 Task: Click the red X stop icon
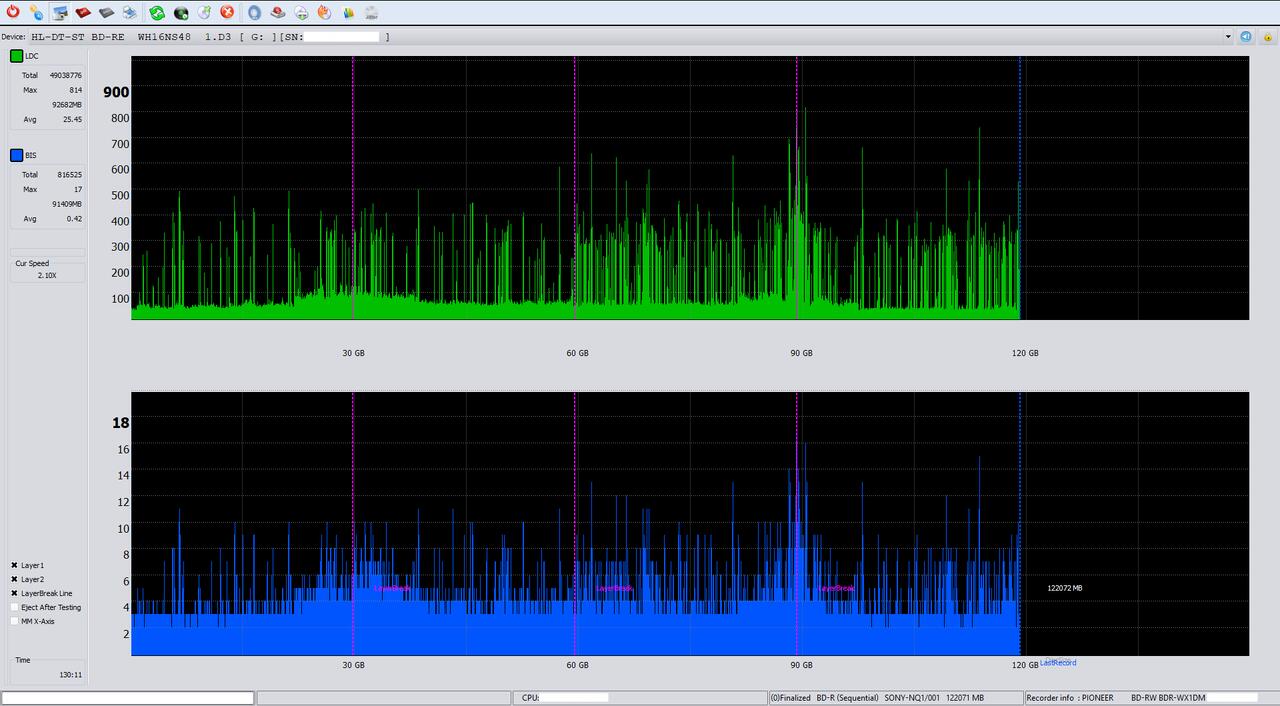(227, 12)
